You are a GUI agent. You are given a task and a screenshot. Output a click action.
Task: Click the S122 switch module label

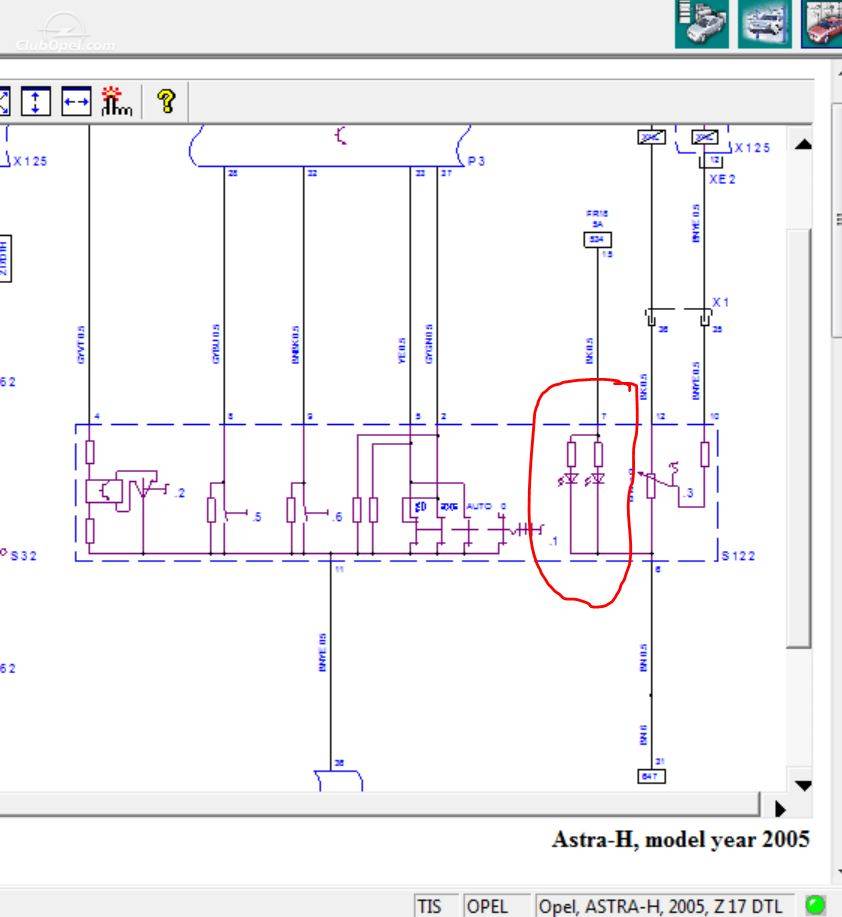click(739, 556)
